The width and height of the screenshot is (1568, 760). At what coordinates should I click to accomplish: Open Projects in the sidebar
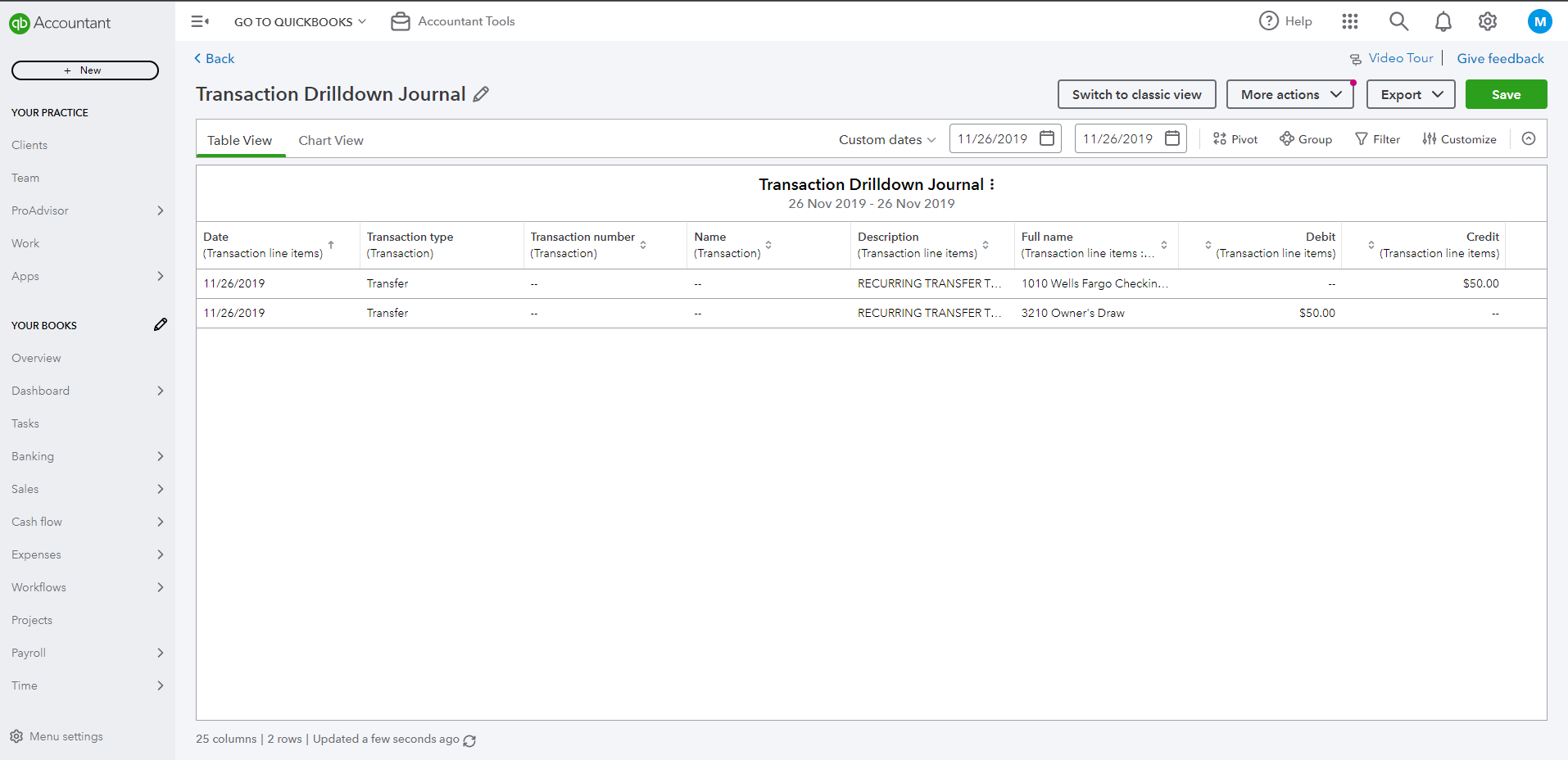tap(32, 620)
